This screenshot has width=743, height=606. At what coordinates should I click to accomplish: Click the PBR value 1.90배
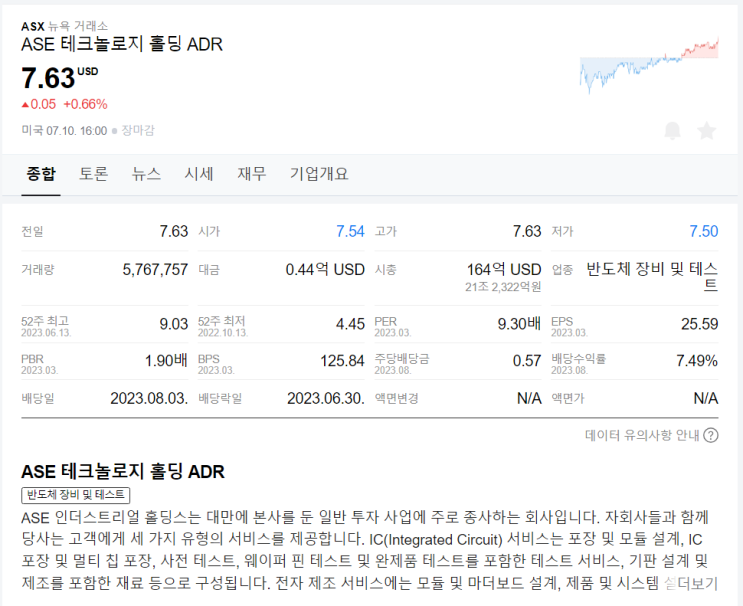[166, 361]
